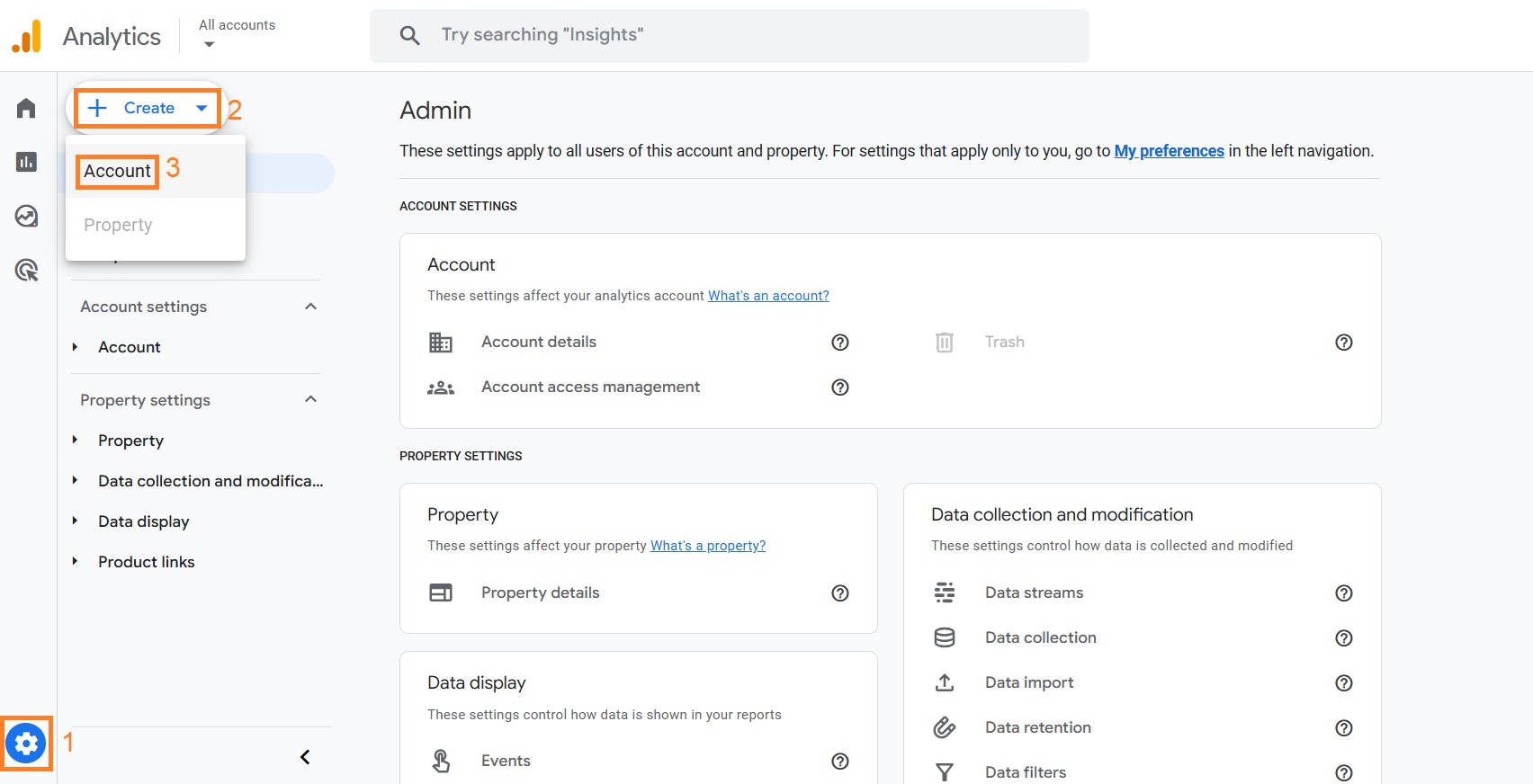Click the Data filters funnel icon
This screenshot has height=784, width=1533.
(x=945, y=772)
